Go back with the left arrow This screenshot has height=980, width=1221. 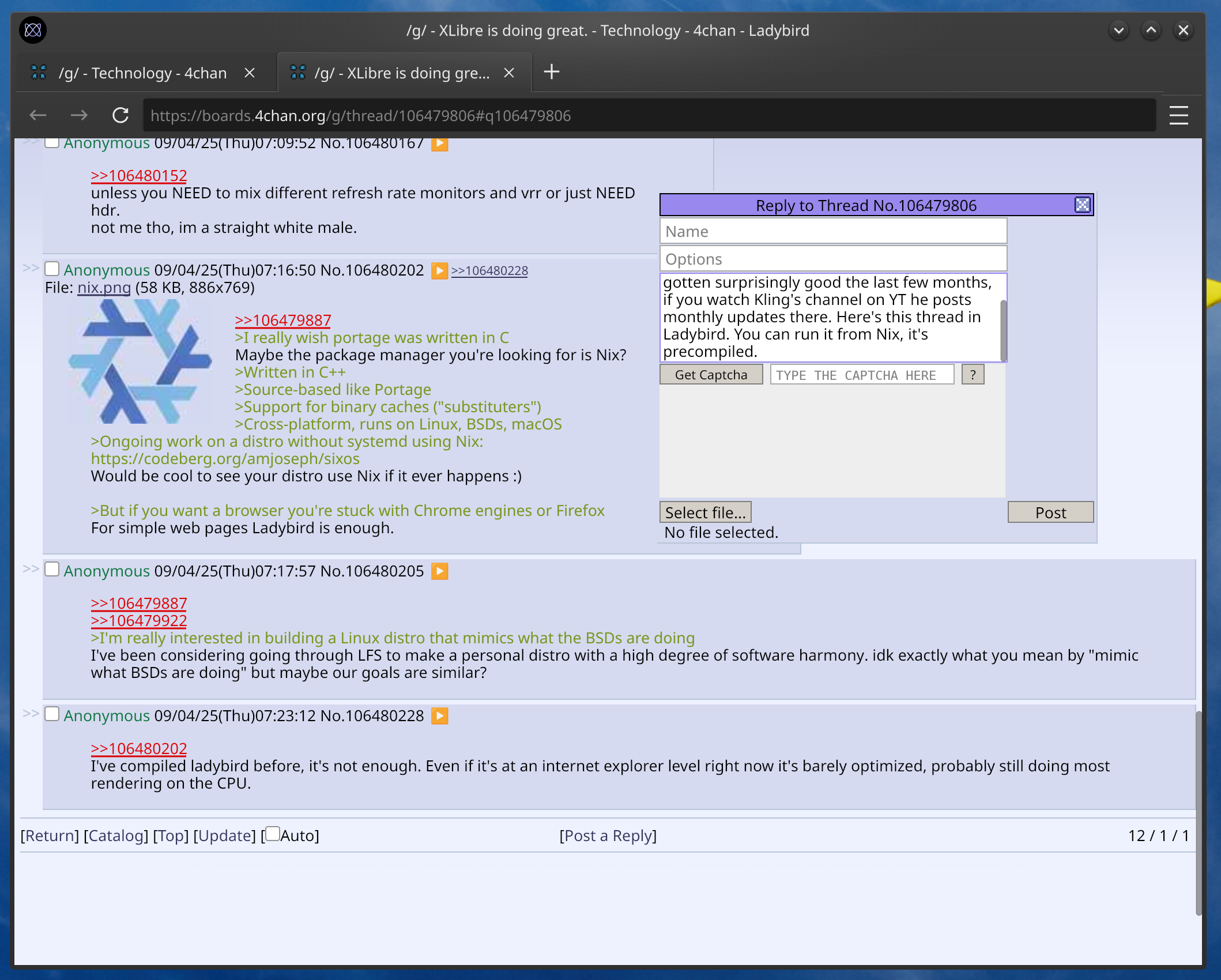[38, 115]
